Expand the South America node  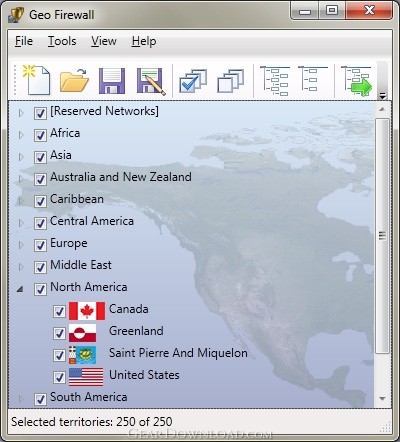click(x=21, y=399)
